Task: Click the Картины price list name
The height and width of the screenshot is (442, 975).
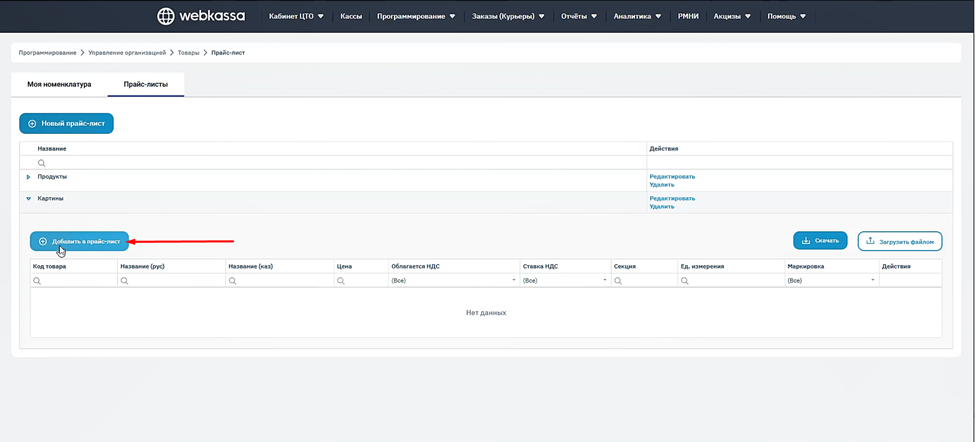Action: click(x=50, y=198)
